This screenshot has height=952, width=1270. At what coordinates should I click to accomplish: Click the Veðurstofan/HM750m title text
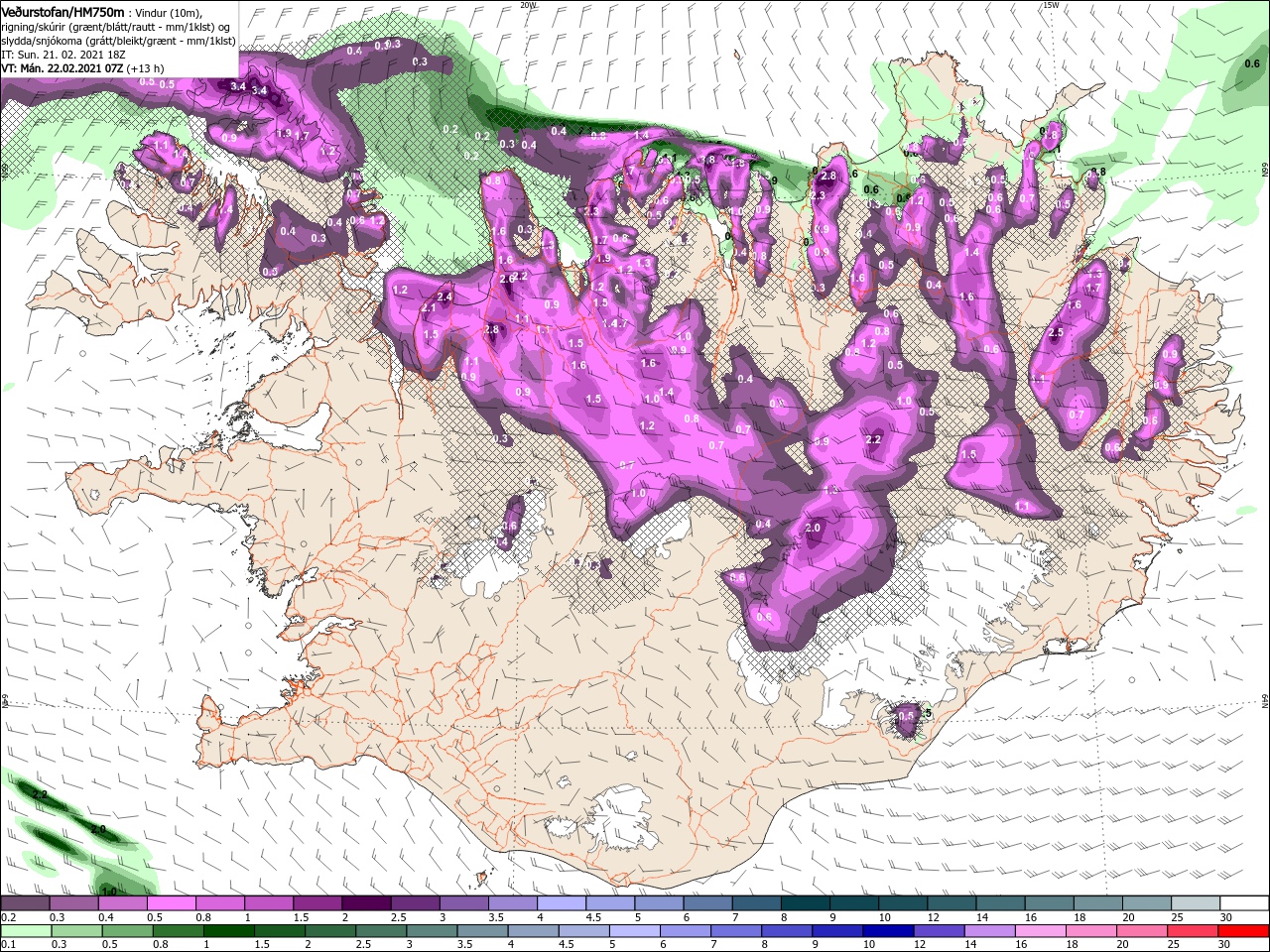click(63, 11)
